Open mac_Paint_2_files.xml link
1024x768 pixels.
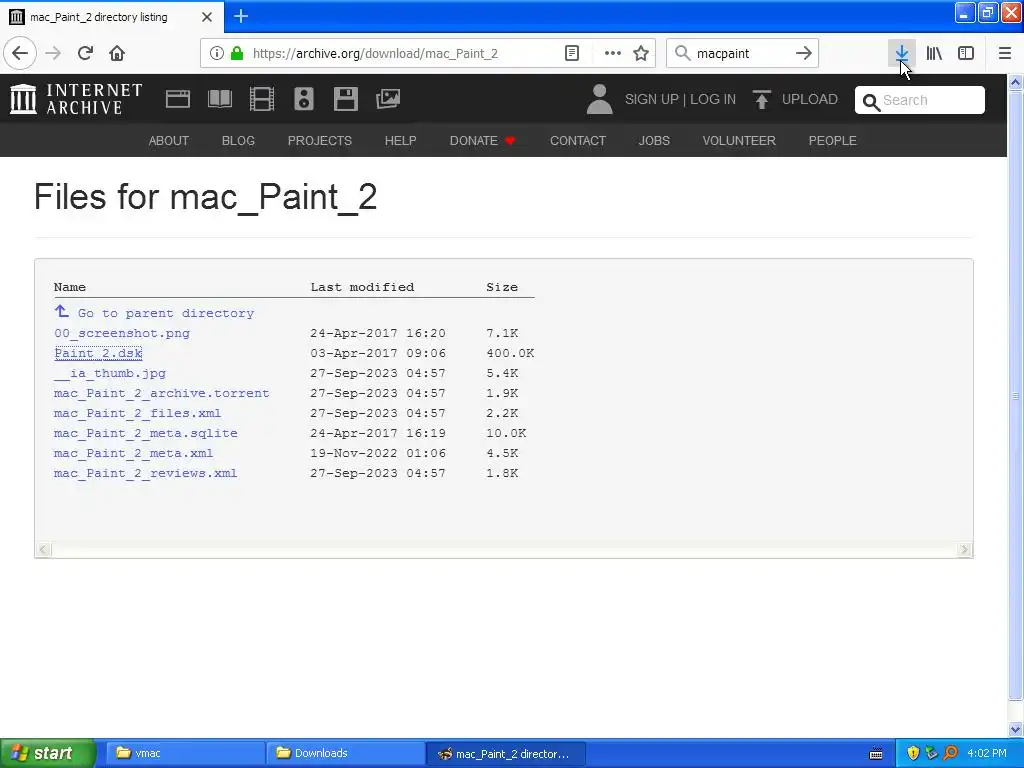pyautogui.click(x=137, y=413)
